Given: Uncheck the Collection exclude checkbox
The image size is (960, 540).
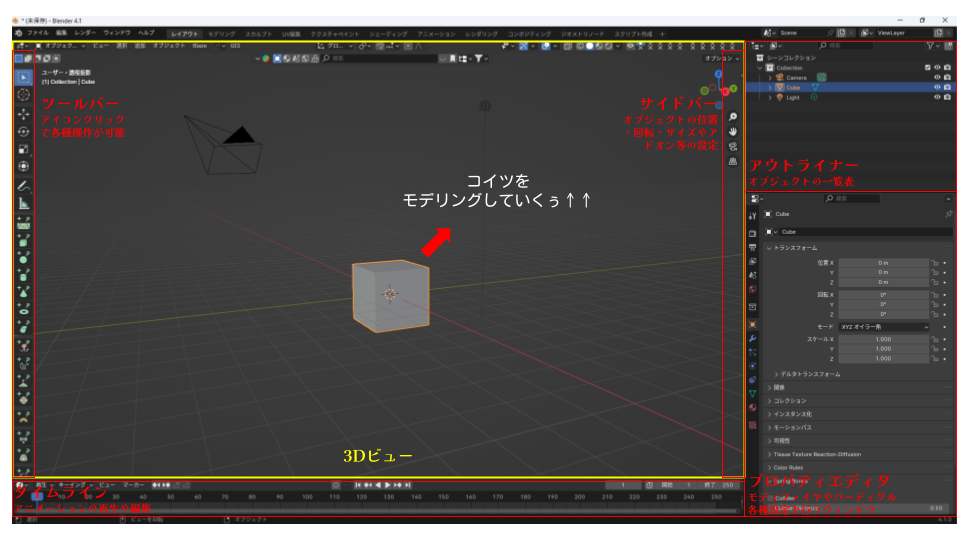Looking at the screenshot, I should click(926, 67).
